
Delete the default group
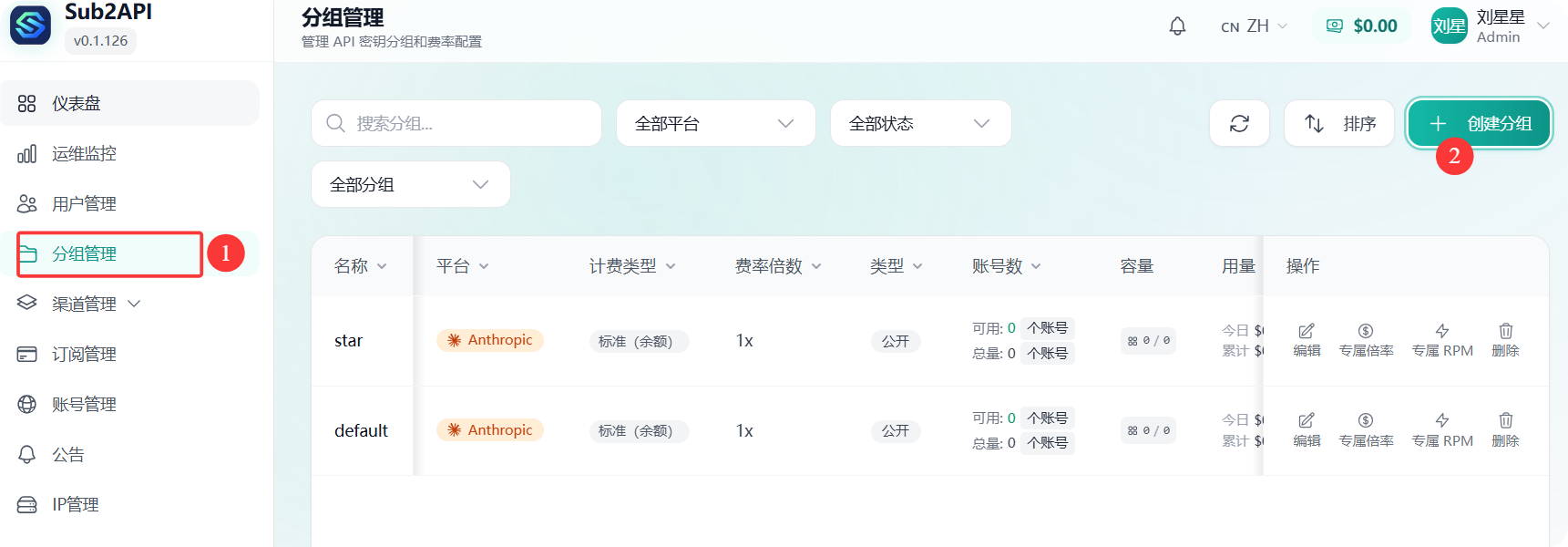click(1505, 429)
